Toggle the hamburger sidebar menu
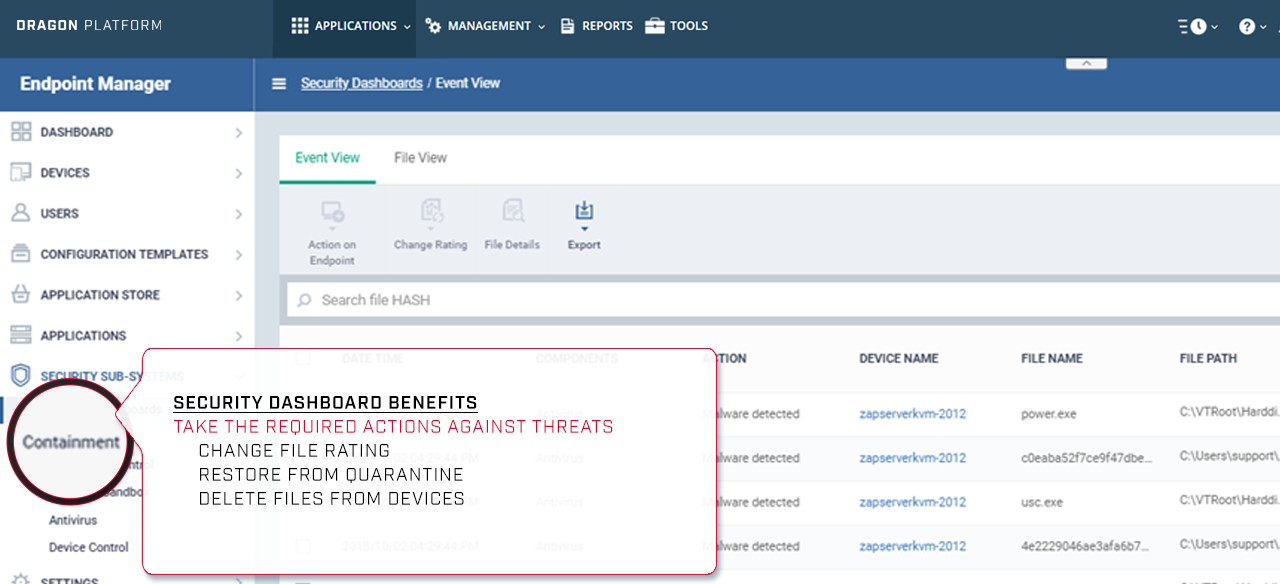This screenshot has width=1280, height=584. 279,84
